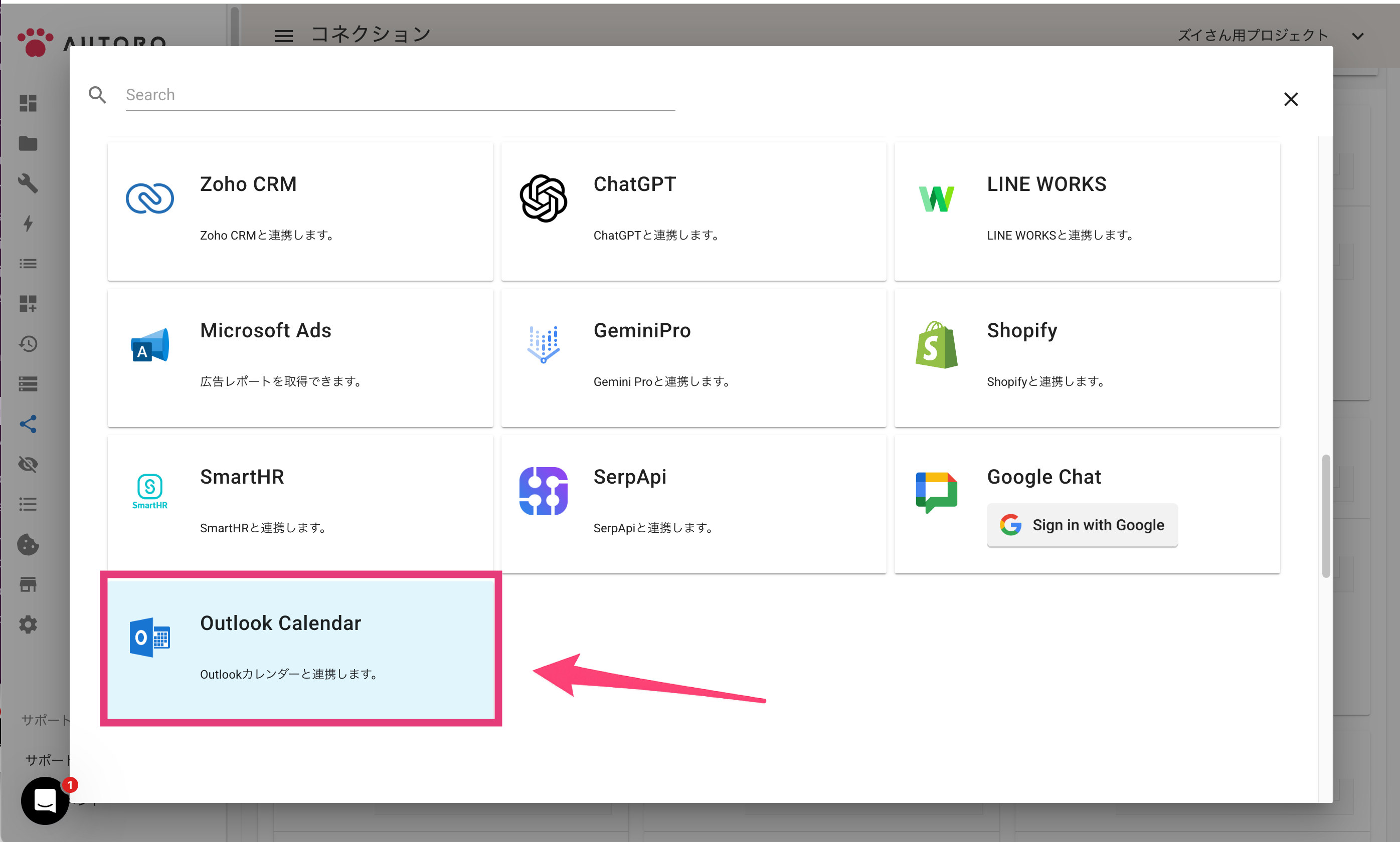Click the SerpApi logo icon
This screenshot has width=1400, height=842.
coord(543,491)
